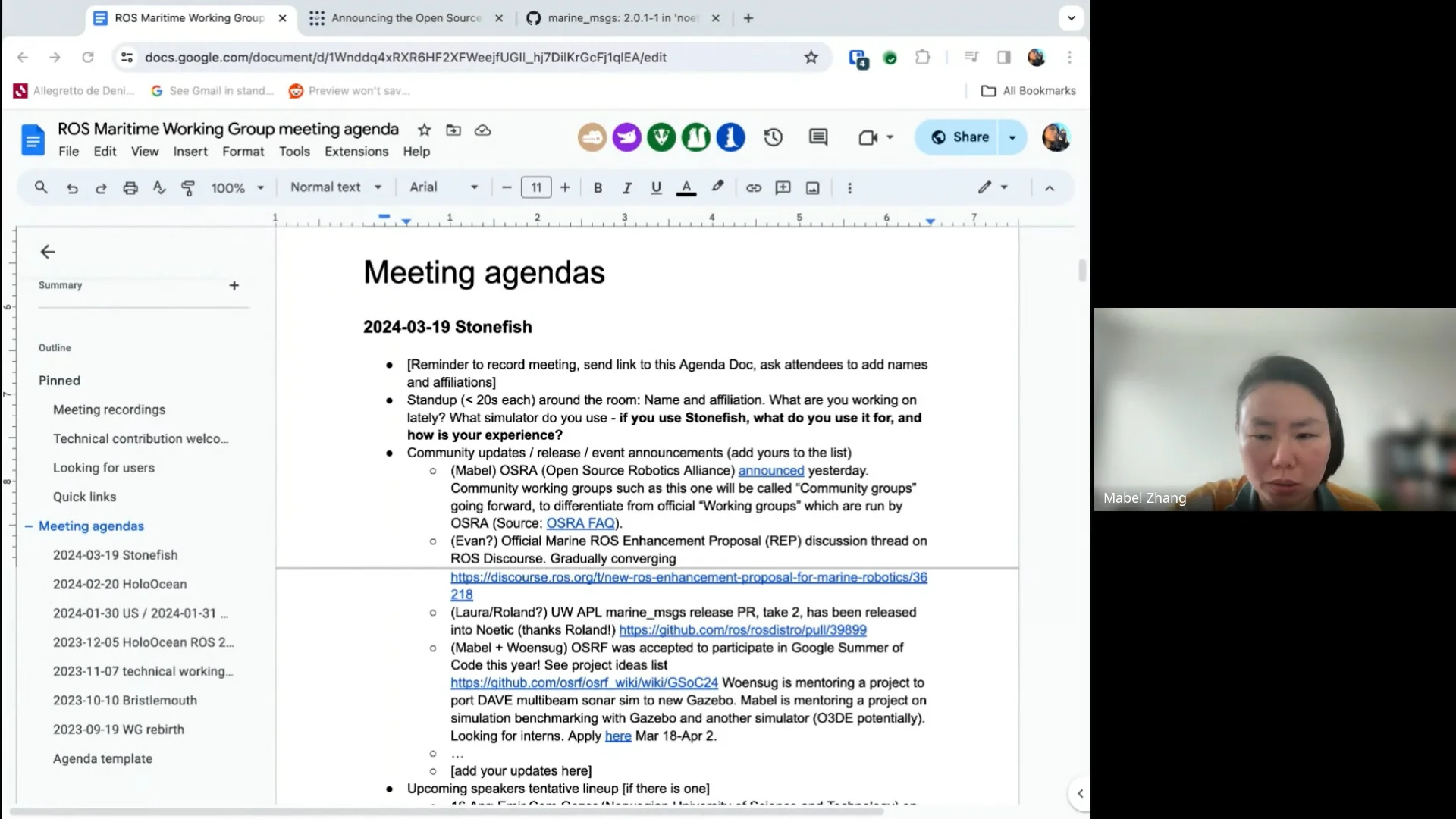Redo the last action

click(x=101, y=188)
